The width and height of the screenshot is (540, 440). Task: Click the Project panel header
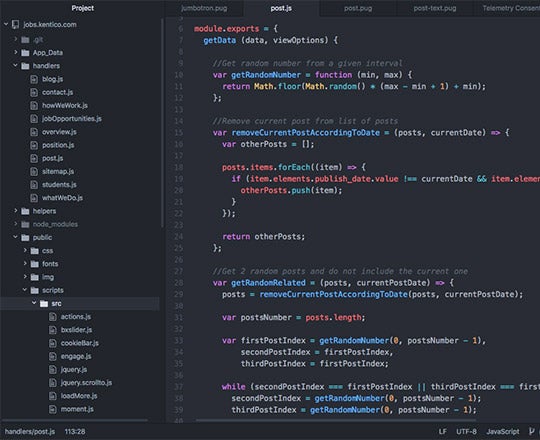pyautogui.click(x=83, y=8)
